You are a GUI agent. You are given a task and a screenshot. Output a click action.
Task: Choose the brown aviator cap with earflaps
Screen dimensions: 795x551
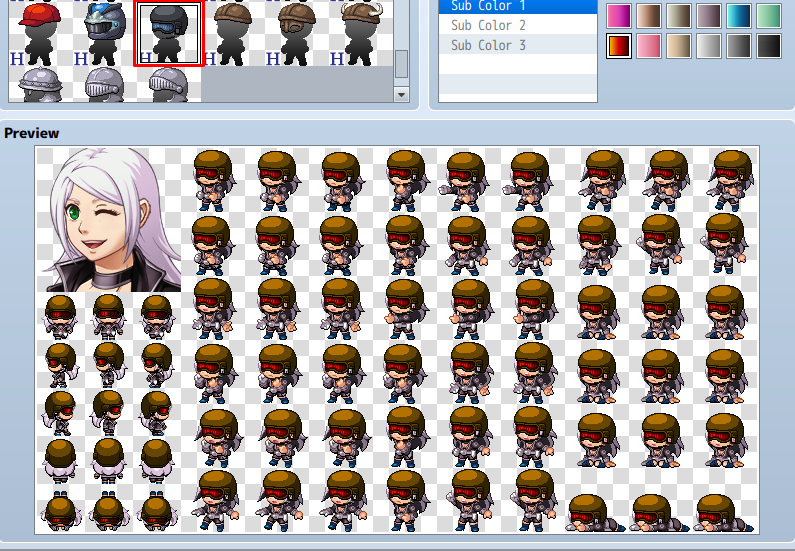point(297,33)
